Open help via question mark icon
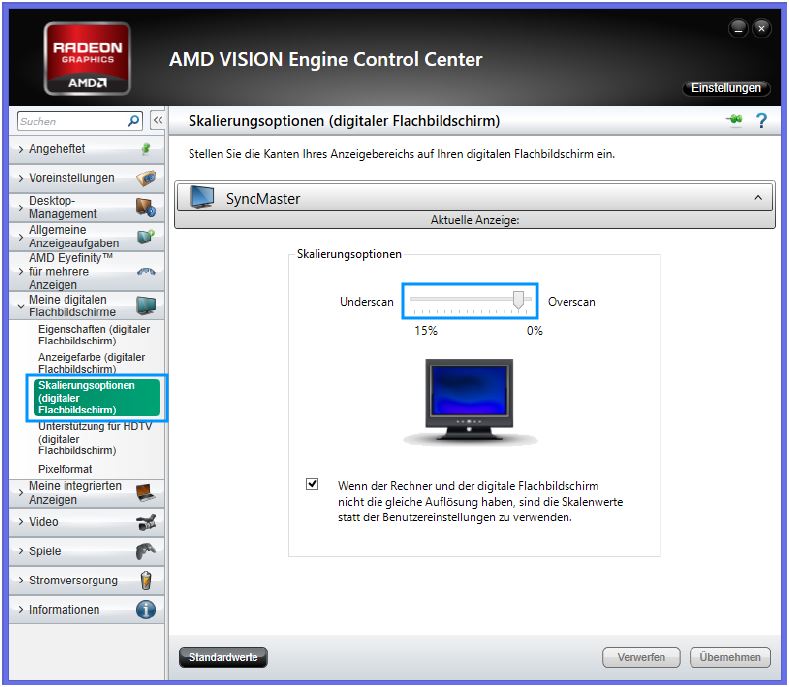The height and width of the screenshot is (687, 789). click(761, 120)
